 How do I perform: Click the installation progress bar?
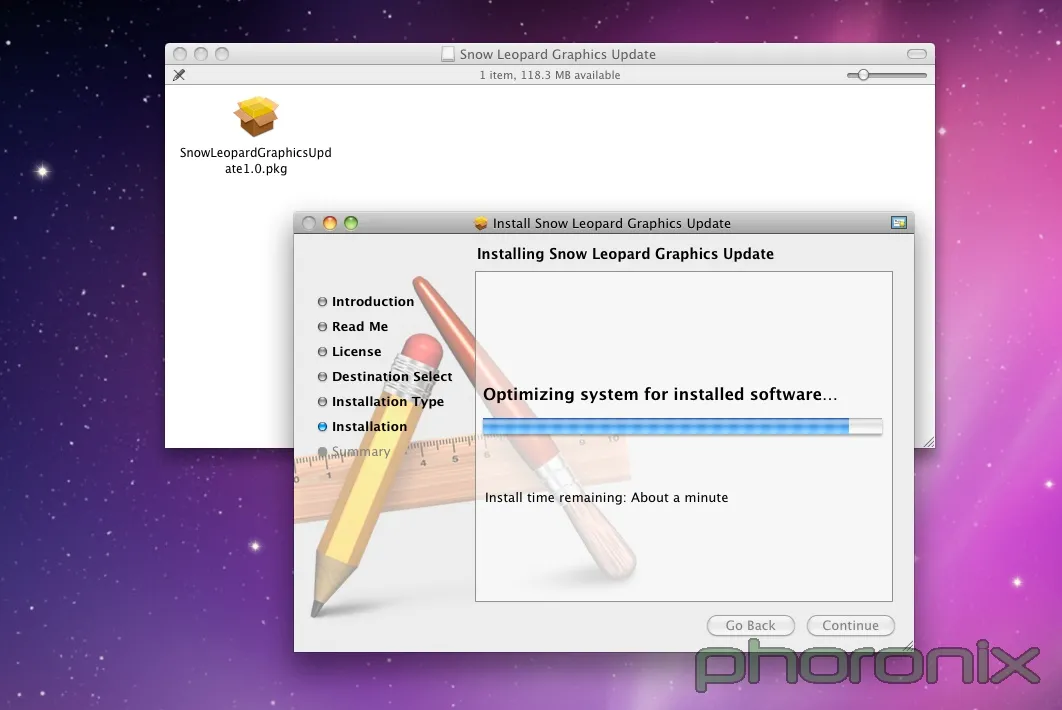(x=682, y=426)
